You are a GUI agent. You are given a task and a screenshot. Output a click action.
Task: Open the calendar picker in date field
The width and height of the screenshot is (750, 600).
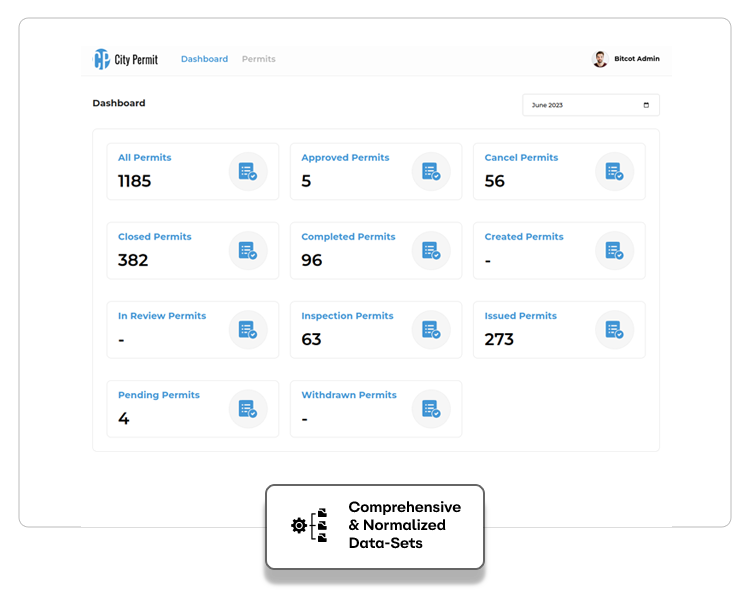(646, 105)
